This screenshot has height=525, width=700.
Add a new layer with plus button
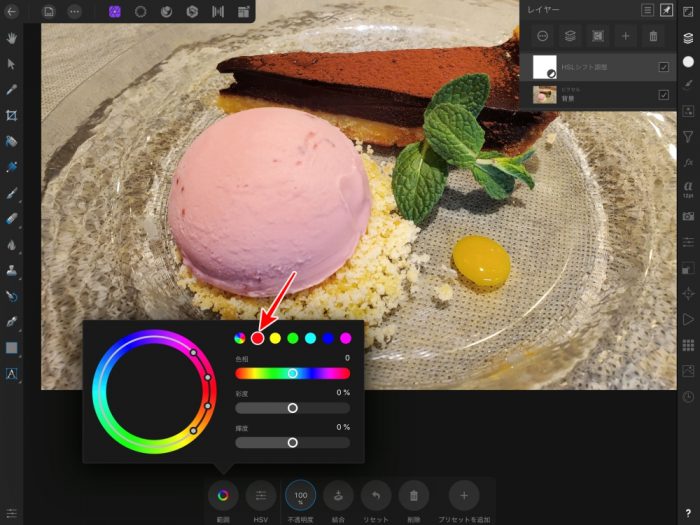625,36
